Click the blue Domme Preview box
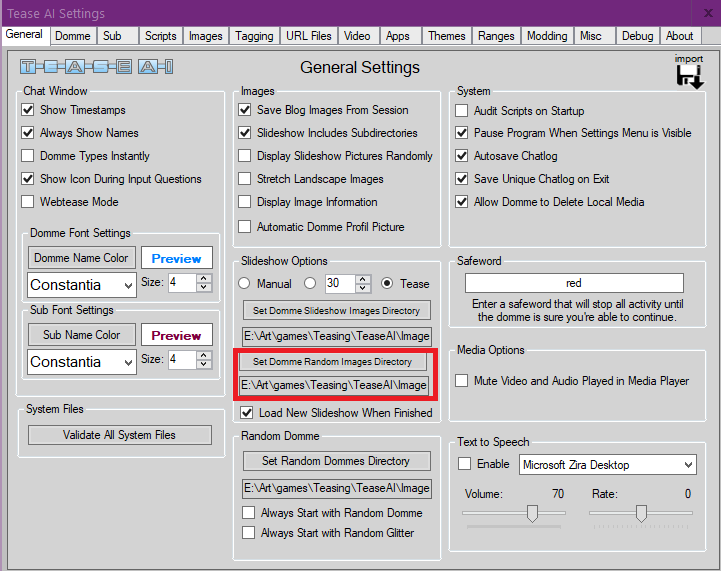 click(177, 257)
